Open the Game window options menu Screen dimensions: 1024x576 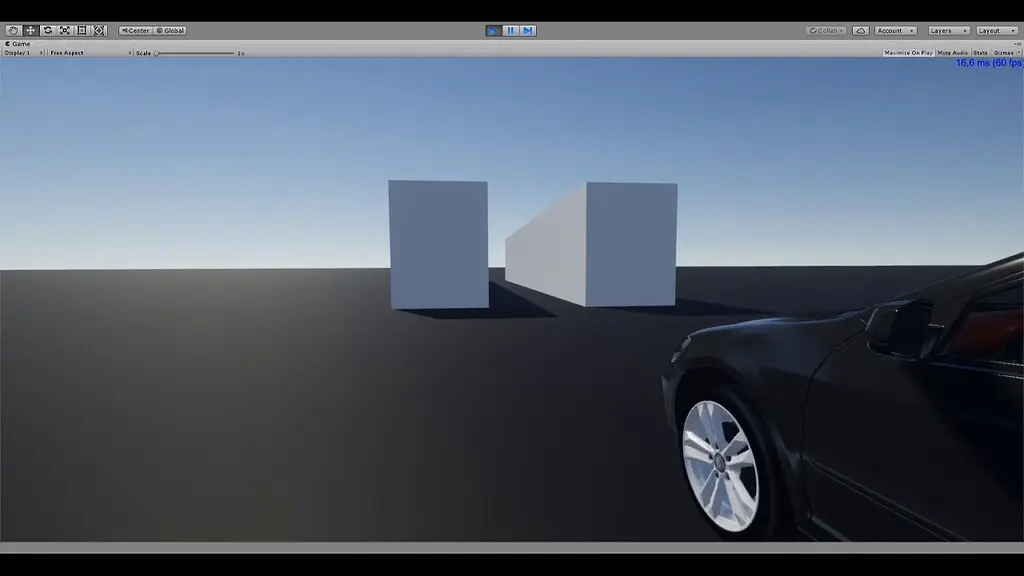[x=1017, y=44]
